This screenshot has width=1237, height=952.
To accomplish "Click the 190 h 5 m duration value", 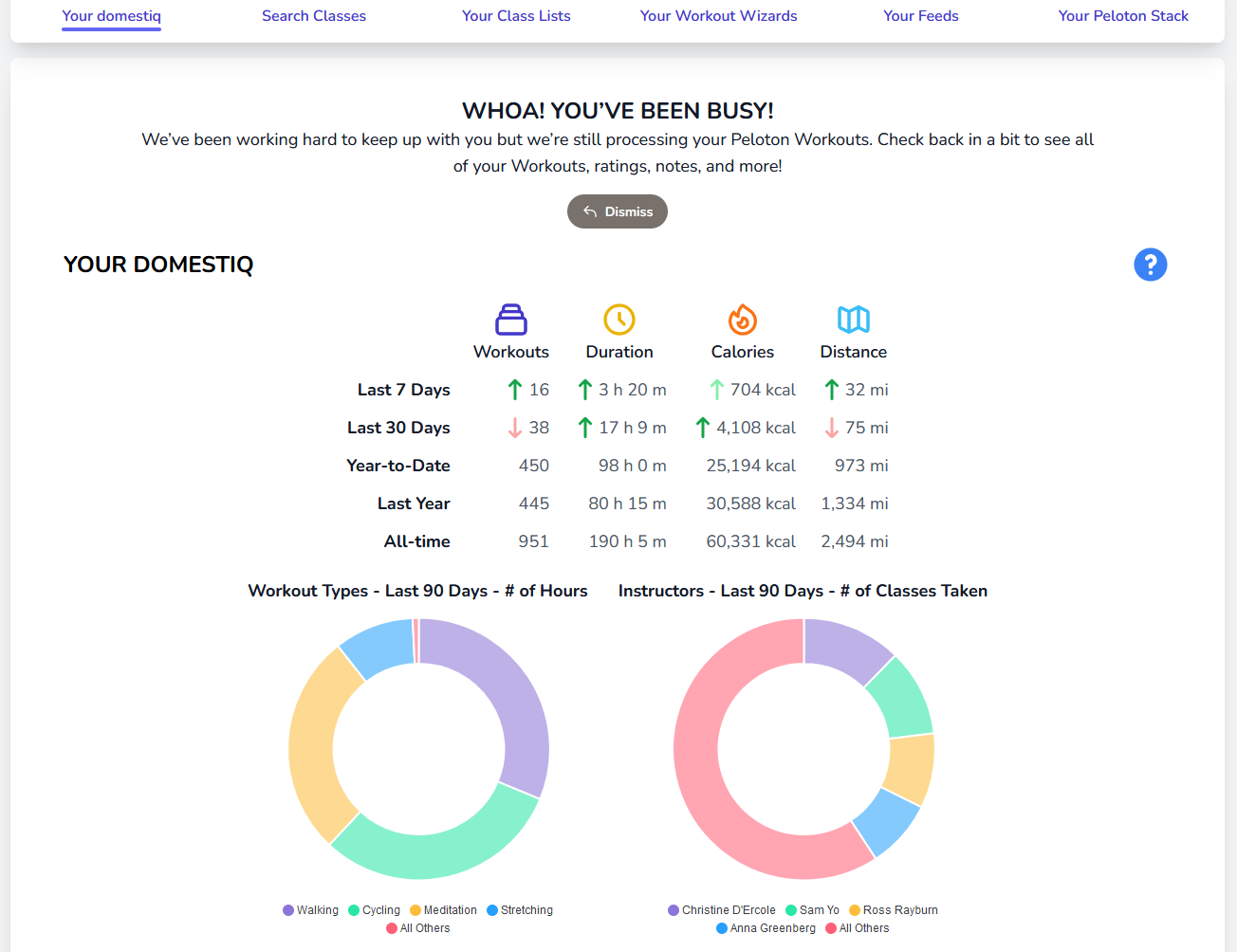I will [628, 541].
